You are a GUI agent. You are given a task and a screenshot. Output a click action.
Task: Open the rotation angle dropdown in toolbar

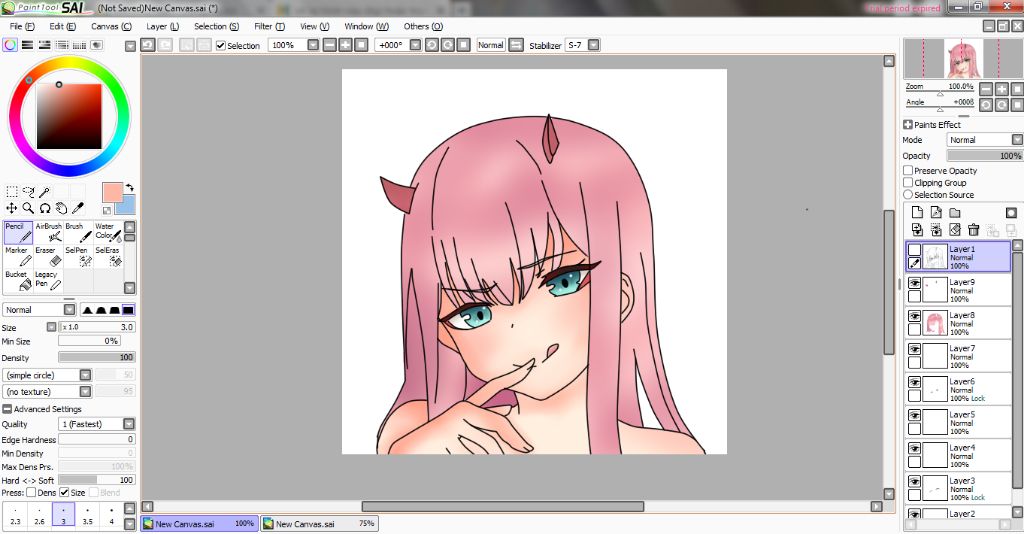415,45
